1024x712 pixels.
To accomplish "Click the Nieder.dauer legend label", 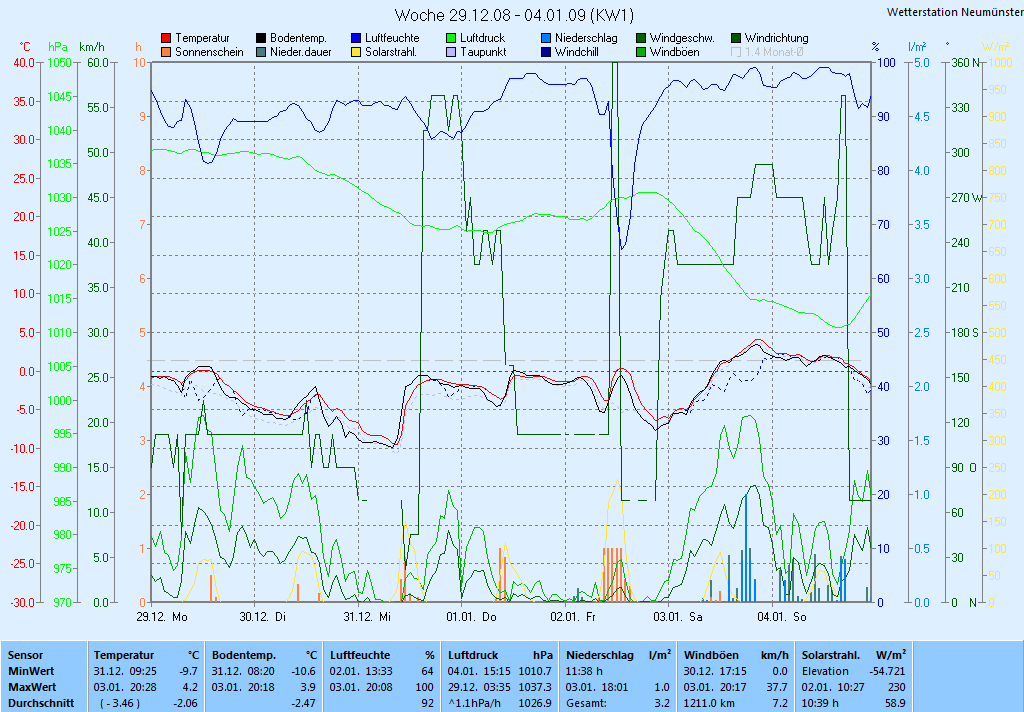I will pyautogui.click(x=298, y=52).
